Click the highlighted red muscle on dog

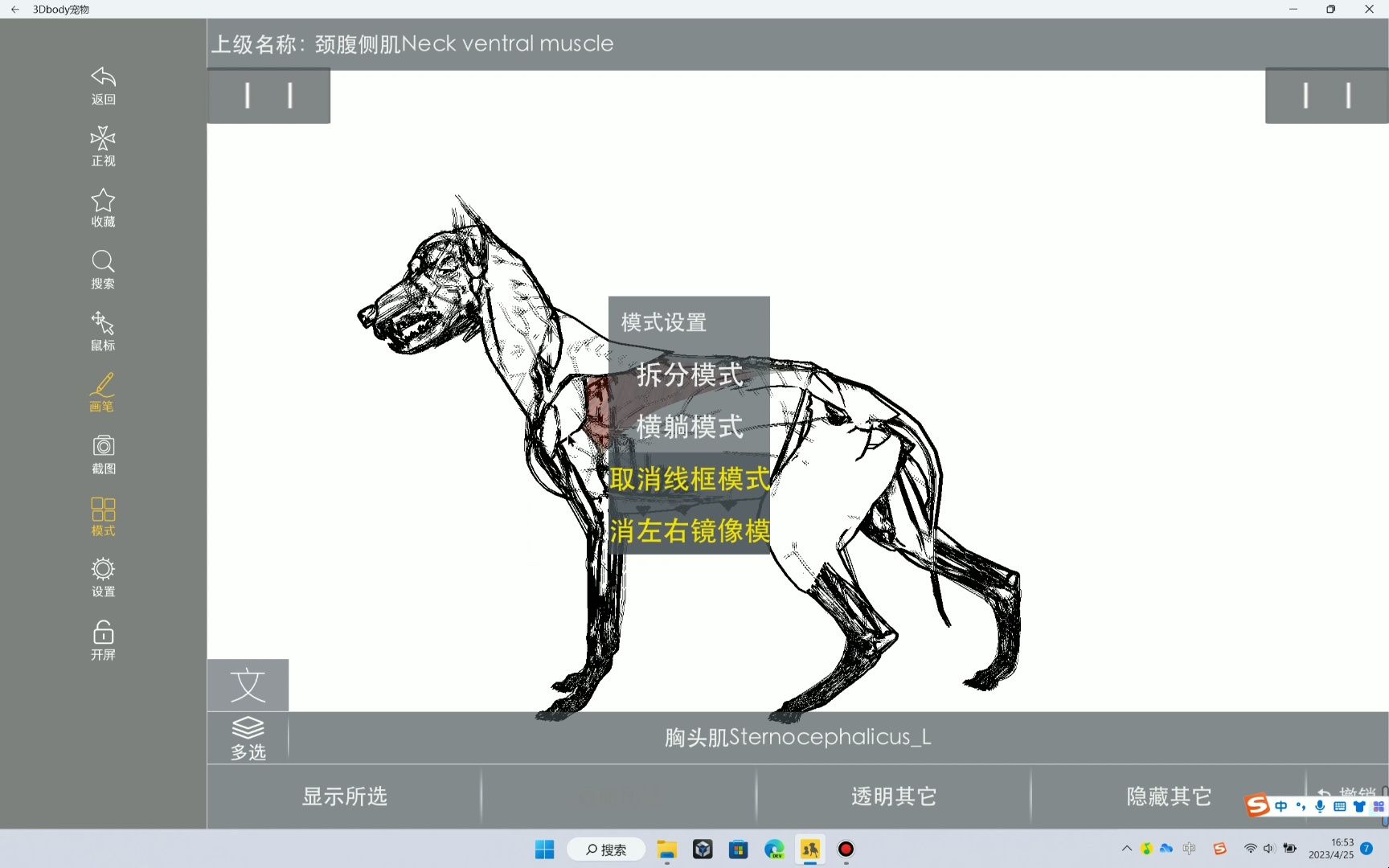(596, 410)
